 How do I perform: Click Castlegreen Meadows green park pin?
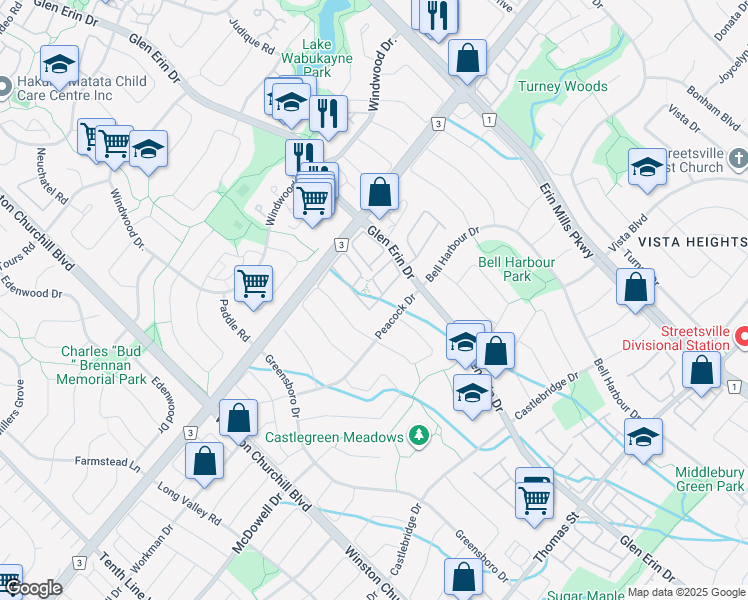(x=419, y=435)
